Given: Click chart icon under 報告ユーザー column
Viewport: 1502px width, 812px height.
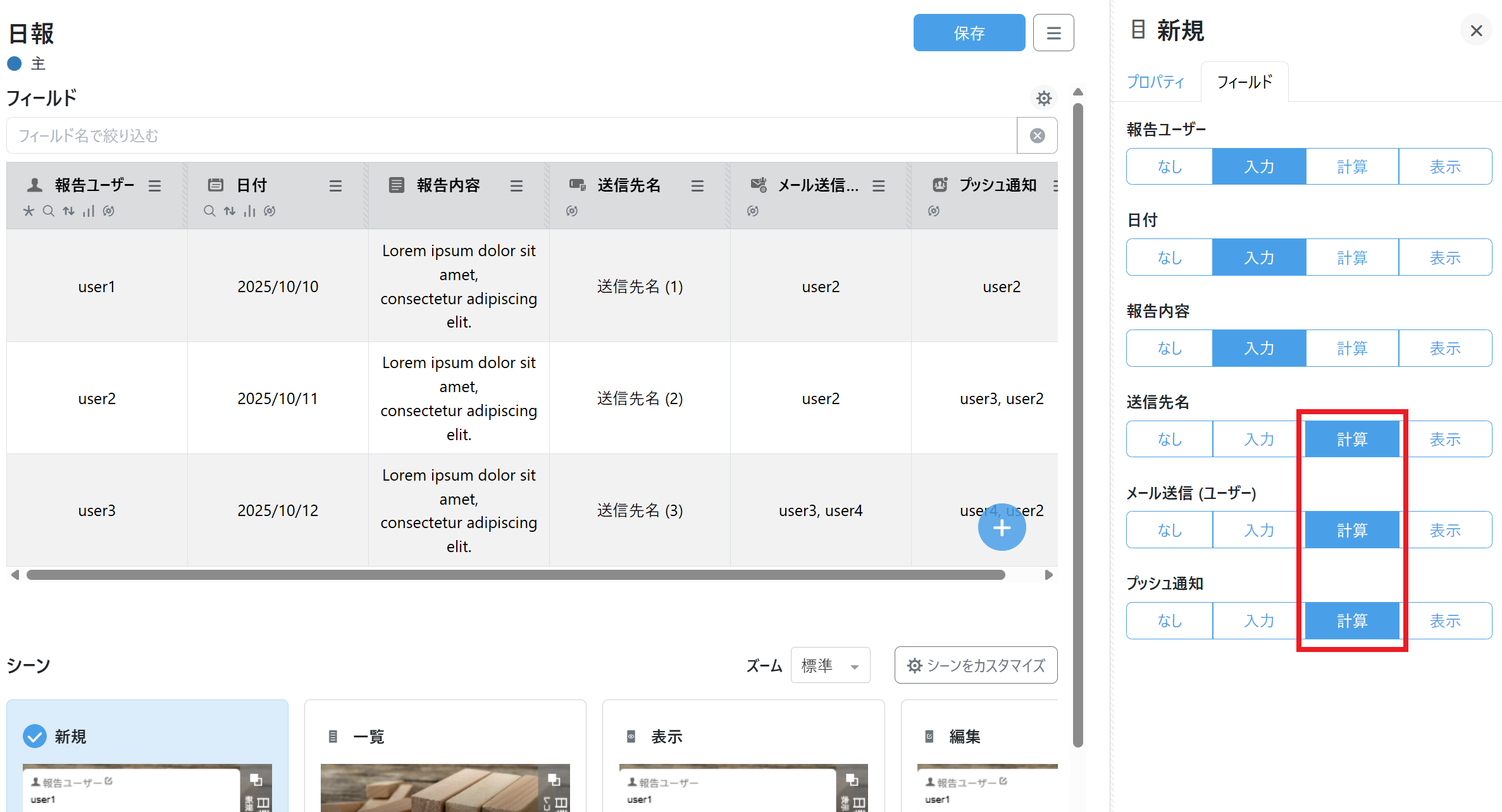Looking at the screenshot, I should tap(89, 211).
